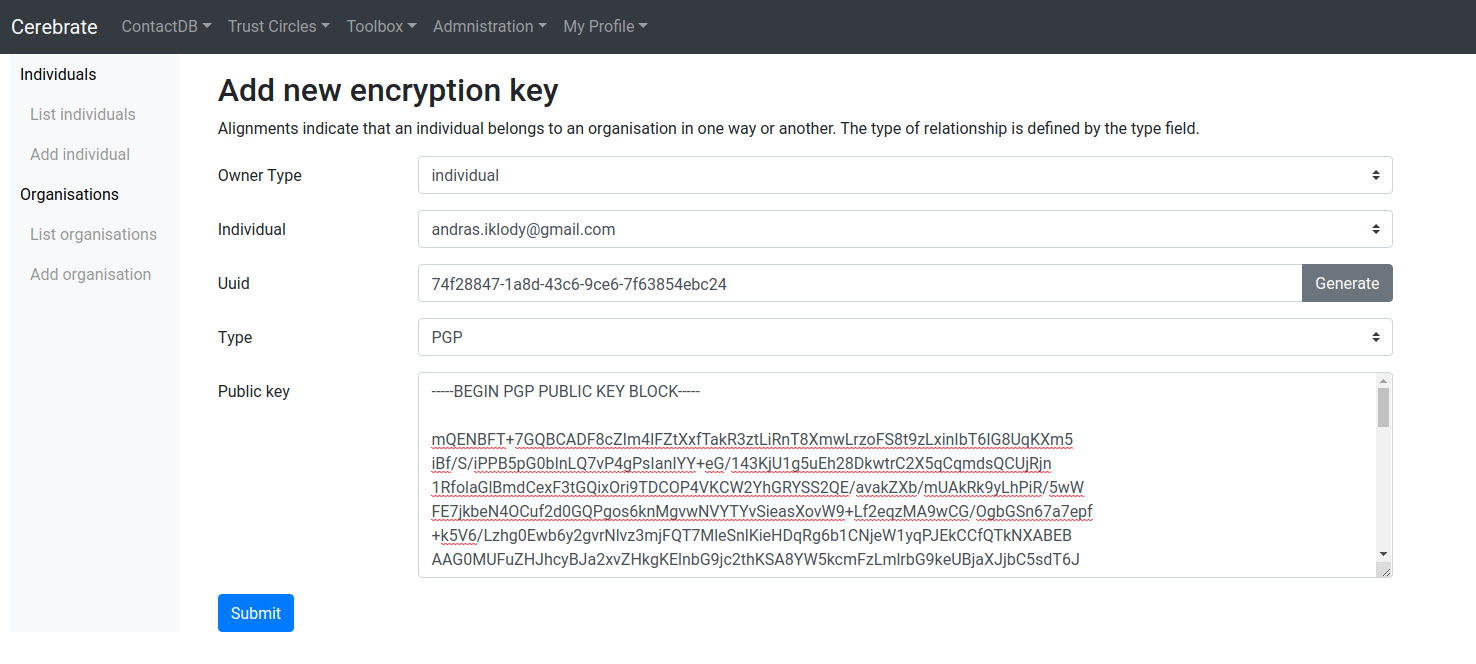
Task: Navigate to Add individual
Action: [79, 154]
